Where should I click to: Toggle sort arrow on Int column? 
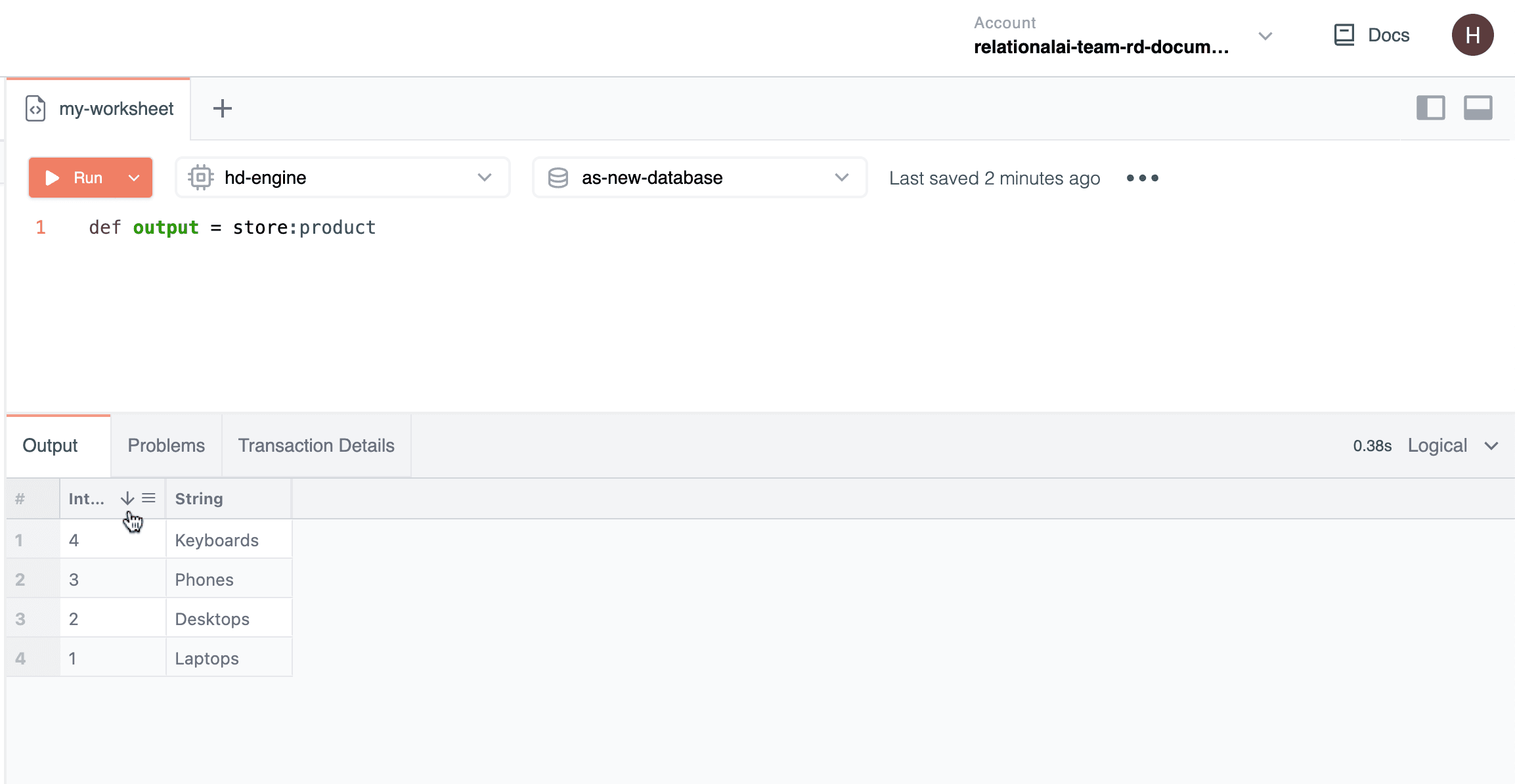tap(127, 498)
